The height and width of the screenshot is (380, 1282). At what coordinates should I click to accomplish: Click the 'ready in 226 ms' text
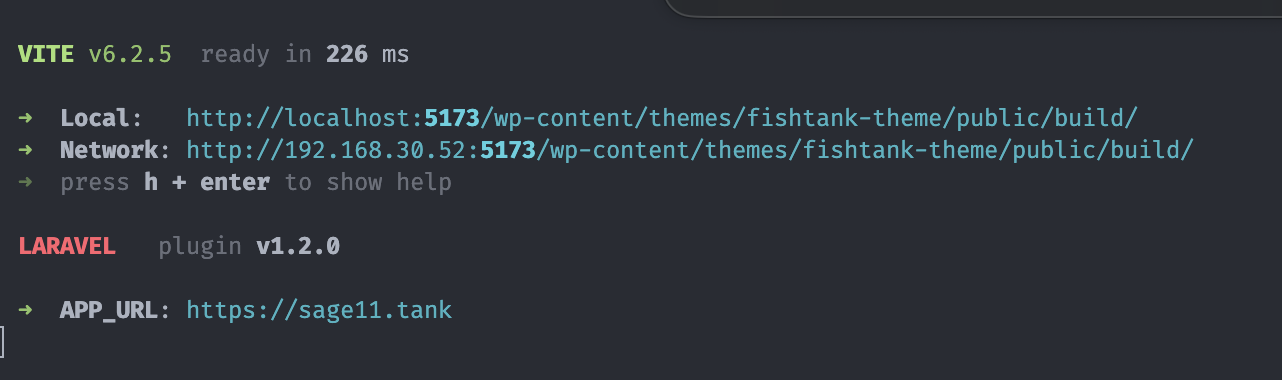click(x=305, y=54)
